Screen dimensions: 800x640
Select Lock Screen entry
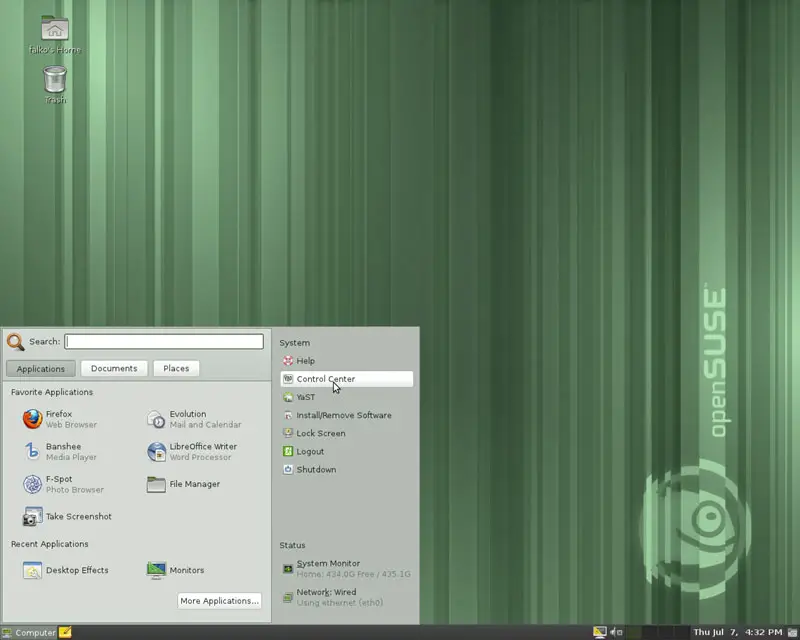coord(347,433)
